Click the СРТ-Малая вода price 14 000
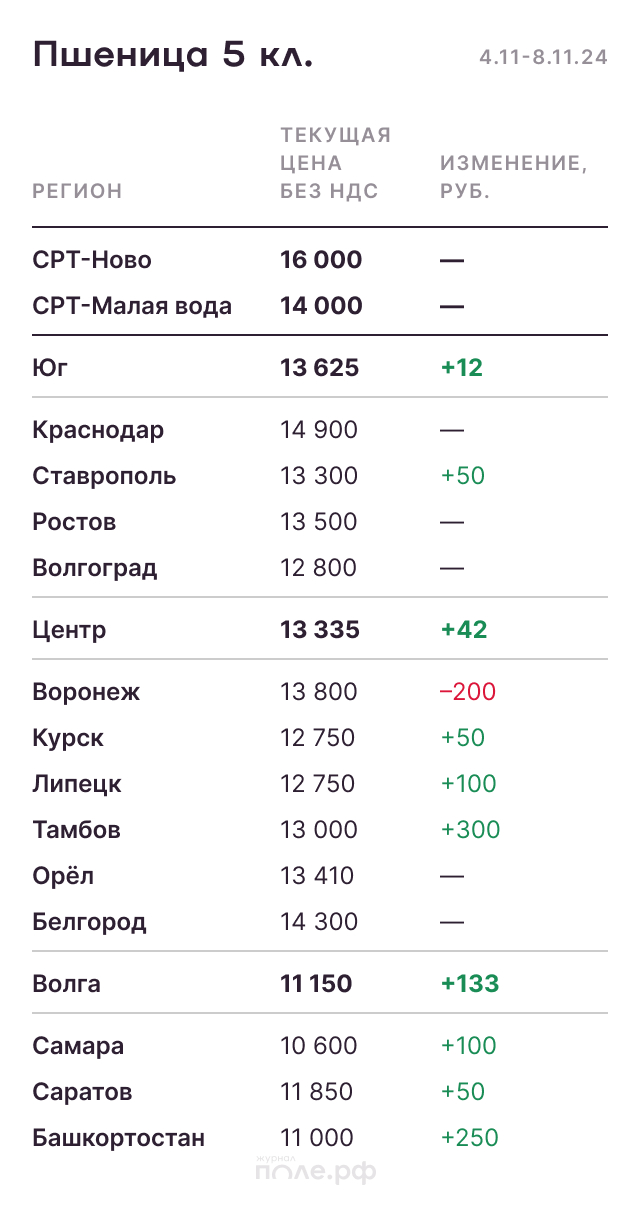The height and width of the screenshot is (1208, 640). [321, 306]
